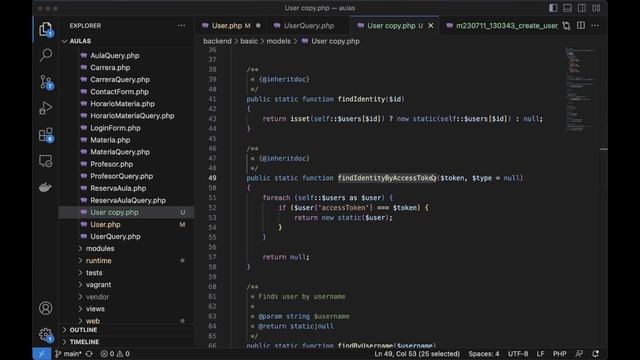
Task: Change indentation via Spaces: 4
Action: pyautogui.click(x=484, y=354)
